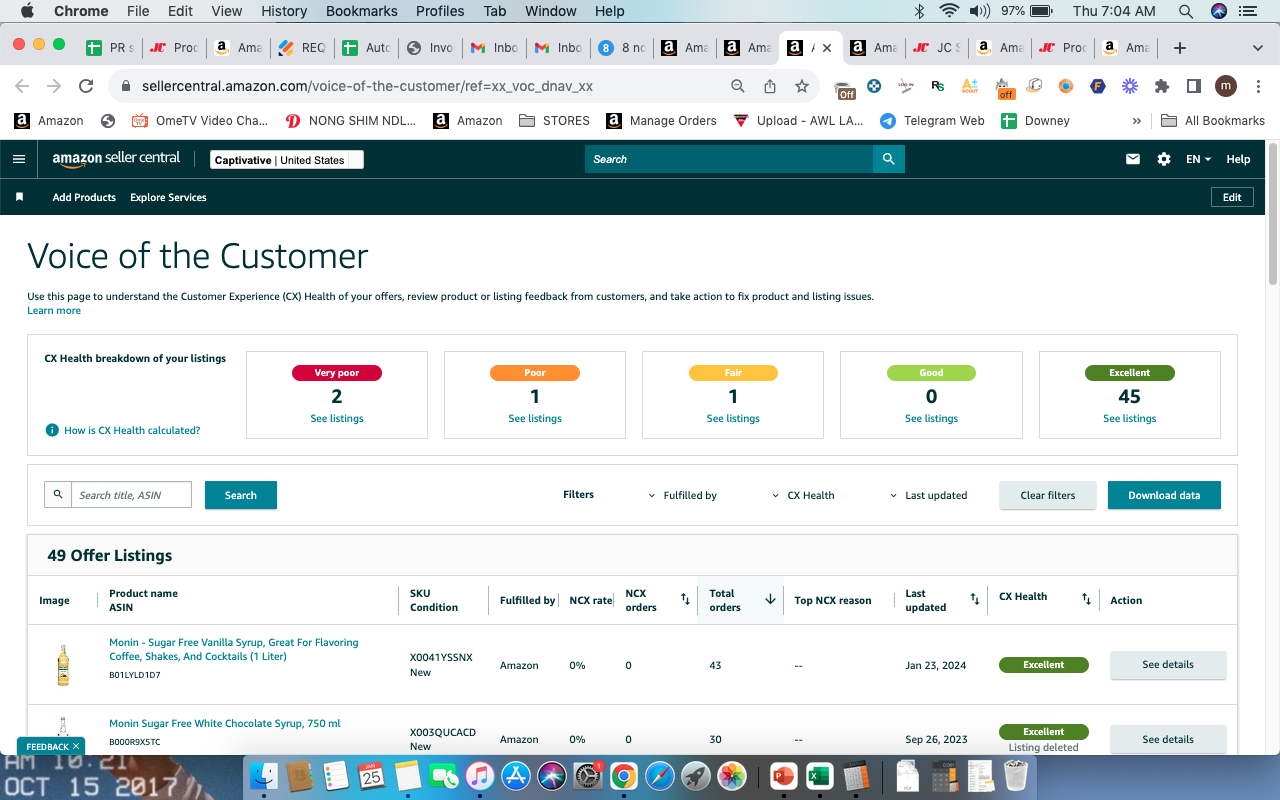Switch to the '8 no' browser tab
The height and width of the screenshot is (800, 1280).
621,47
